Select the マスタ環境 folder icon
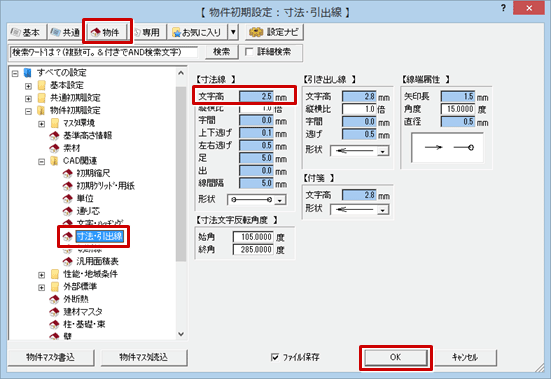551x379 pixels. pyautogui.click(x=54, y=123)
